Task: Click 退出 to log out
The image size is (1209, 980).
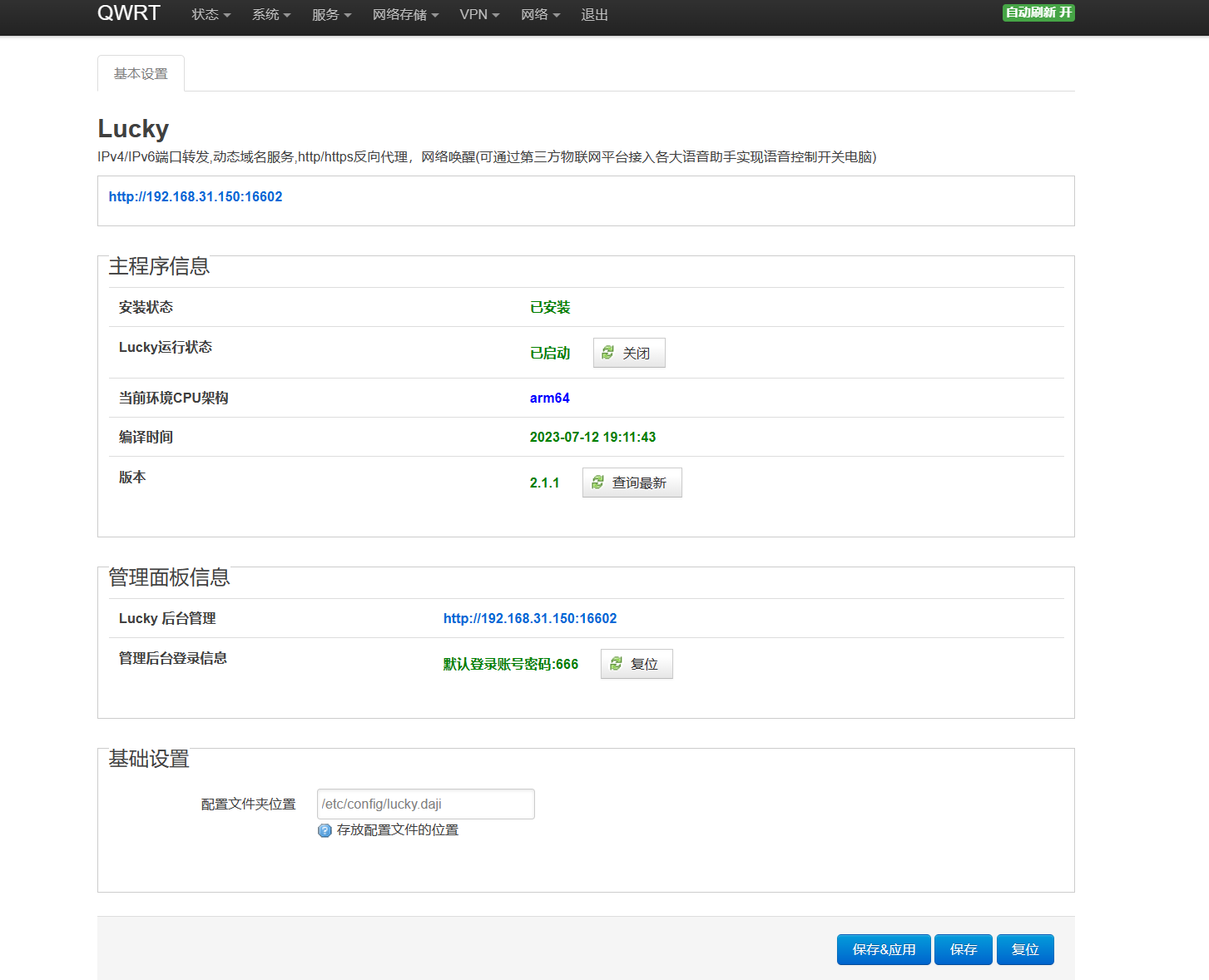Action: coord(594,14)
